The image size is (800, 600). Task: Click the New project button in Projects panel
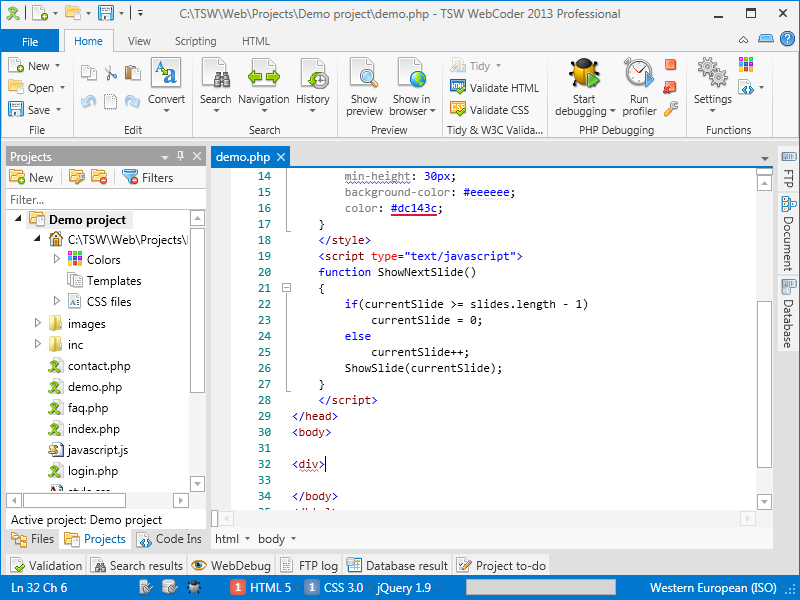click(31, 177)
